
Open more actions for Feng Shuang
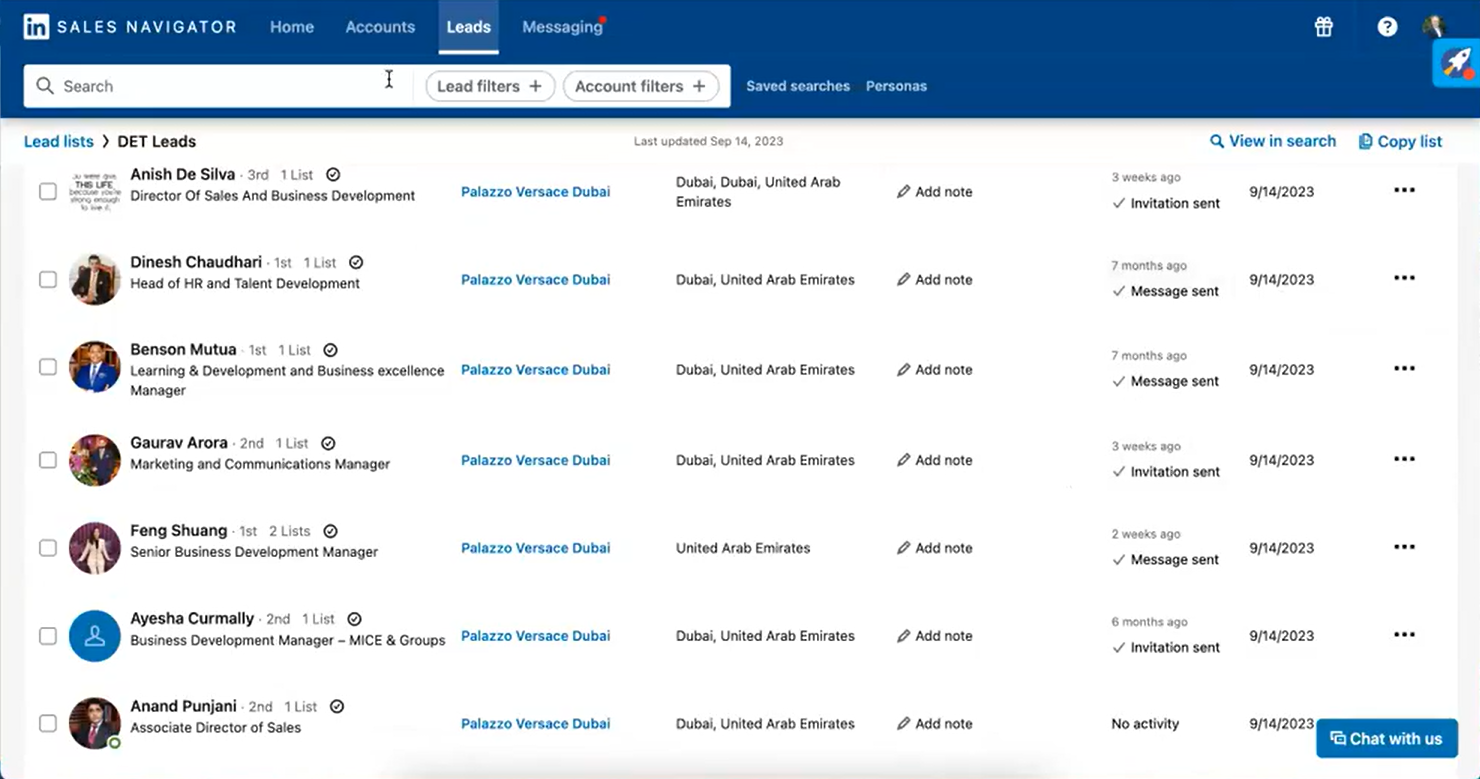pyautogui.click(x=1404, y=547)
